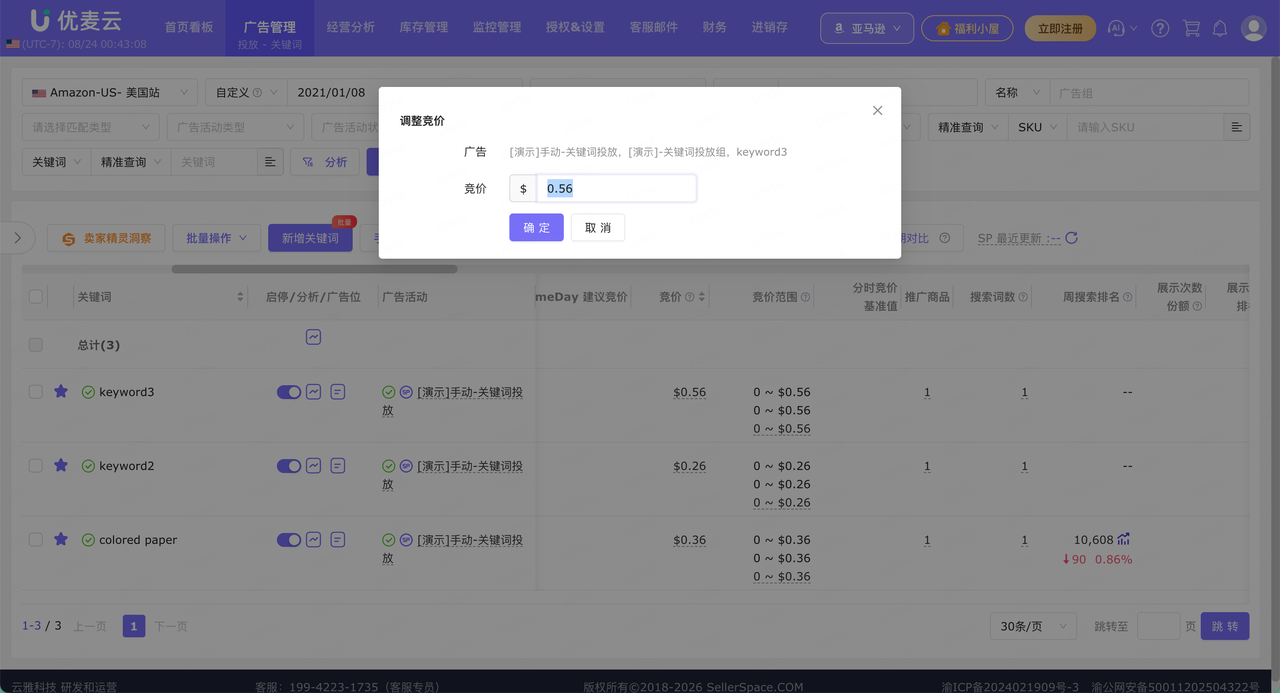Viewport: 1280px width, 693px height.
Task: Open the SKU type dropdown
Action: click(1037, 127)
